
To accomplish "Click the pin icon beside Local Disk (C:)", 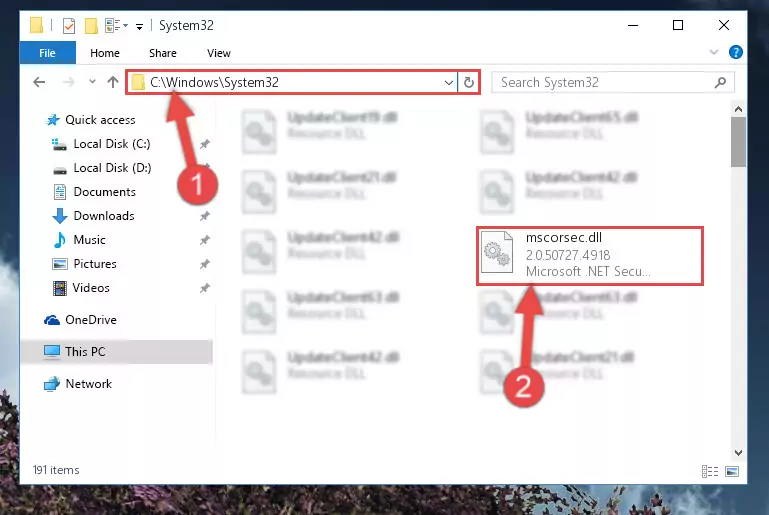I will pos(205,144).
